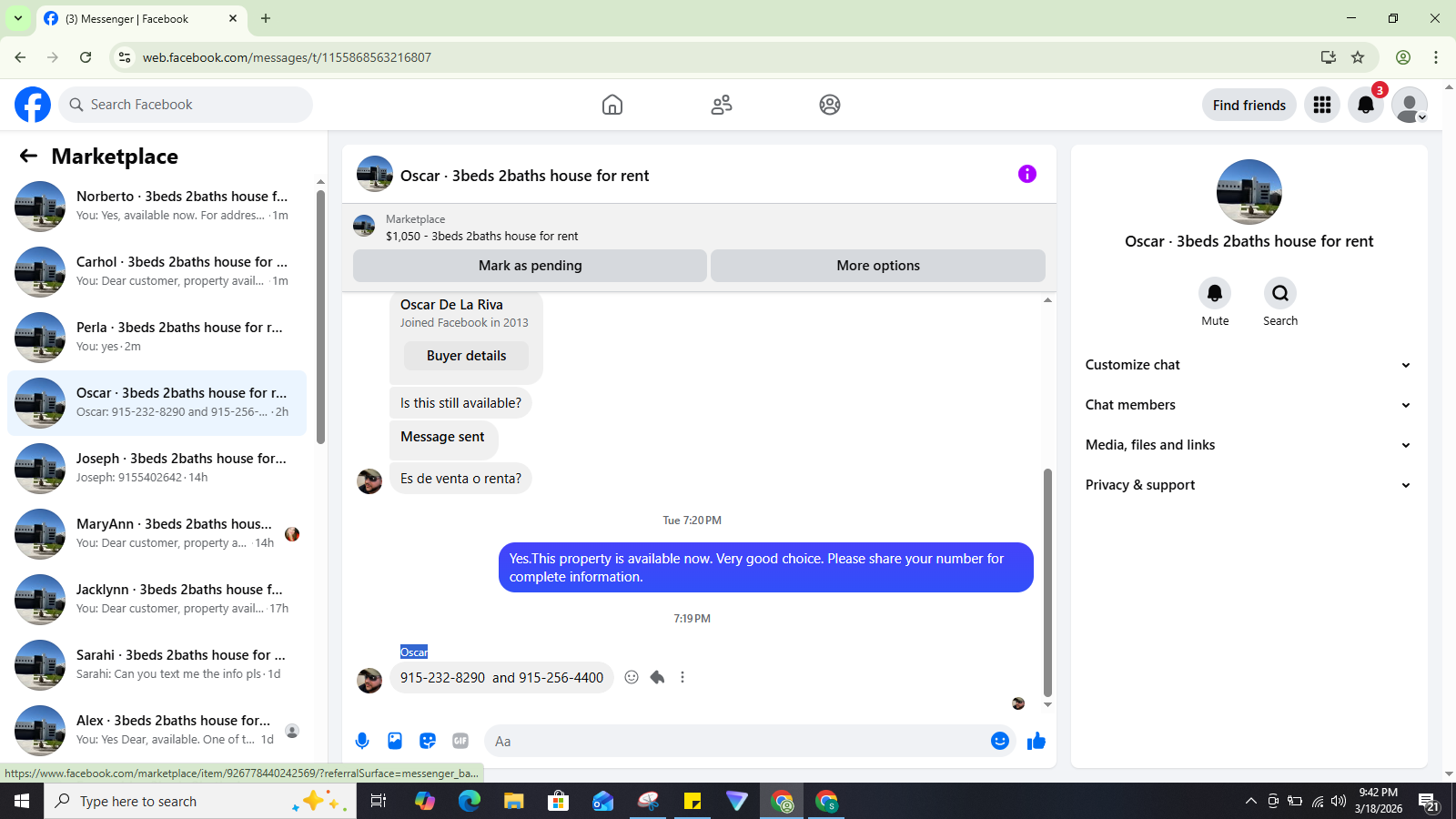Click the chat messages scrollbar
The width and height of the screenshot is (1456, 819).
(1047, 582)
